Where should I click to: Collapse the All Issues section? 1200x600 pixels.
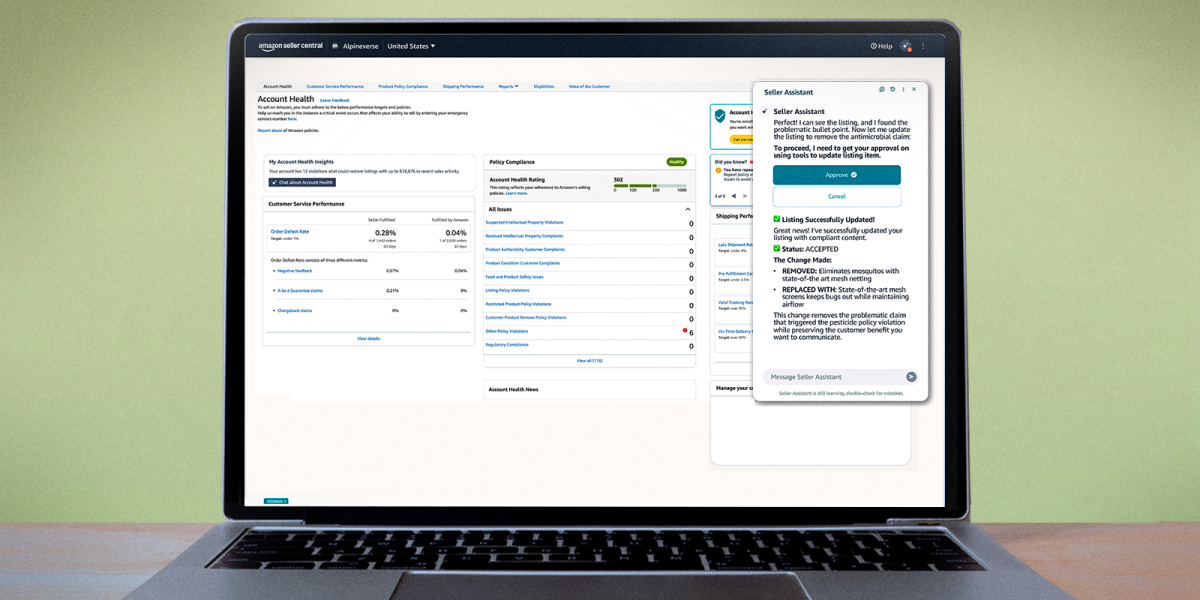click(x=688, y=209)
